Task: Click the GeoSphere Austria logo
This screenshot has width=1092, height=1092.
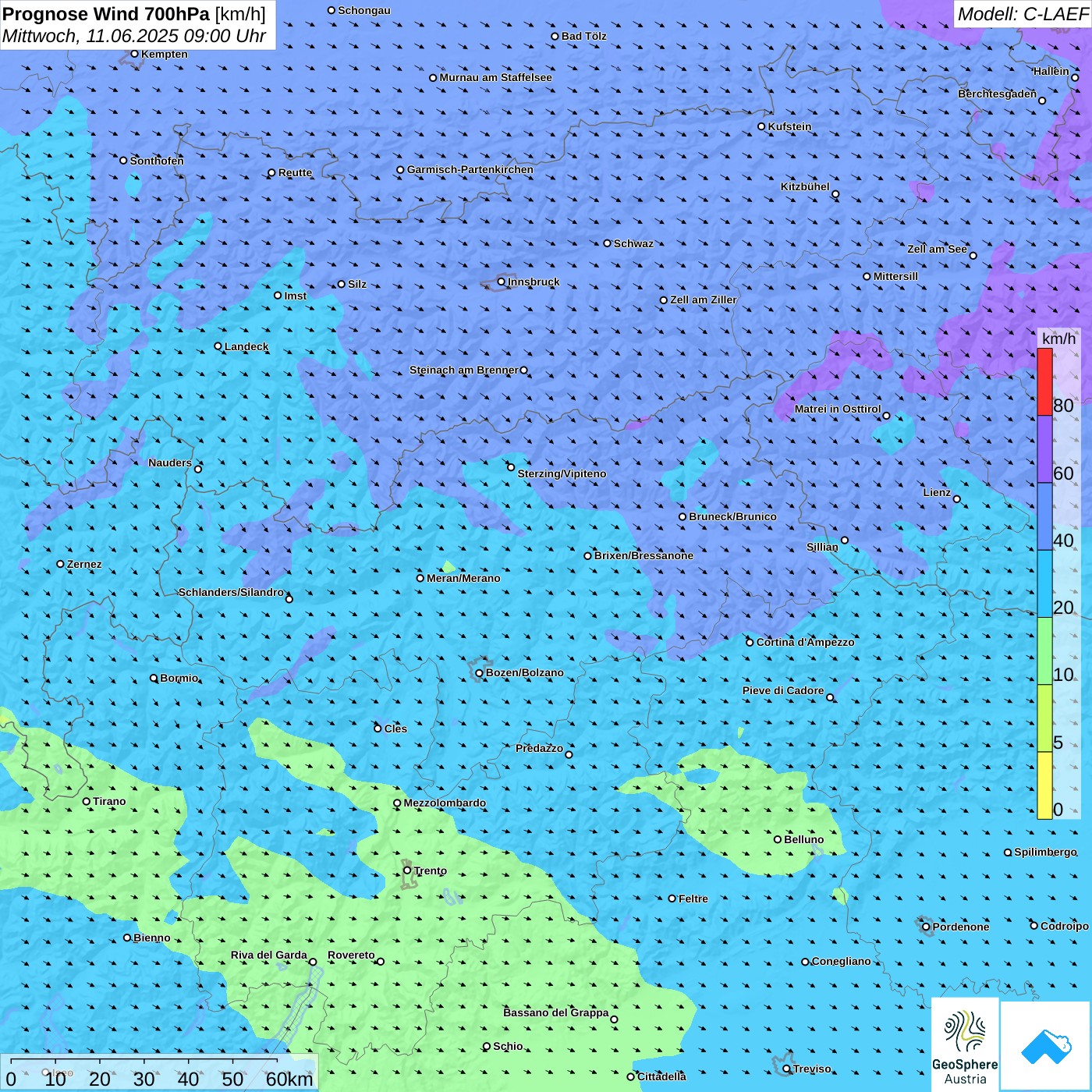Action: [965, 1044]
